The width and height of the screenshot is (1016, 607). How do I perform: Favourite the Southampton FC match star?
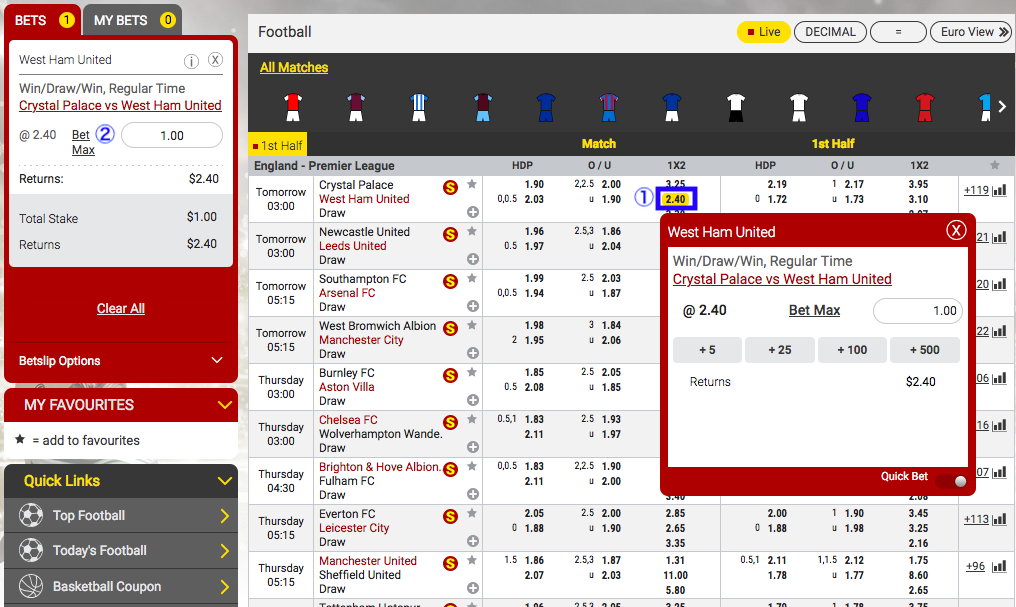tap(472, 278)
